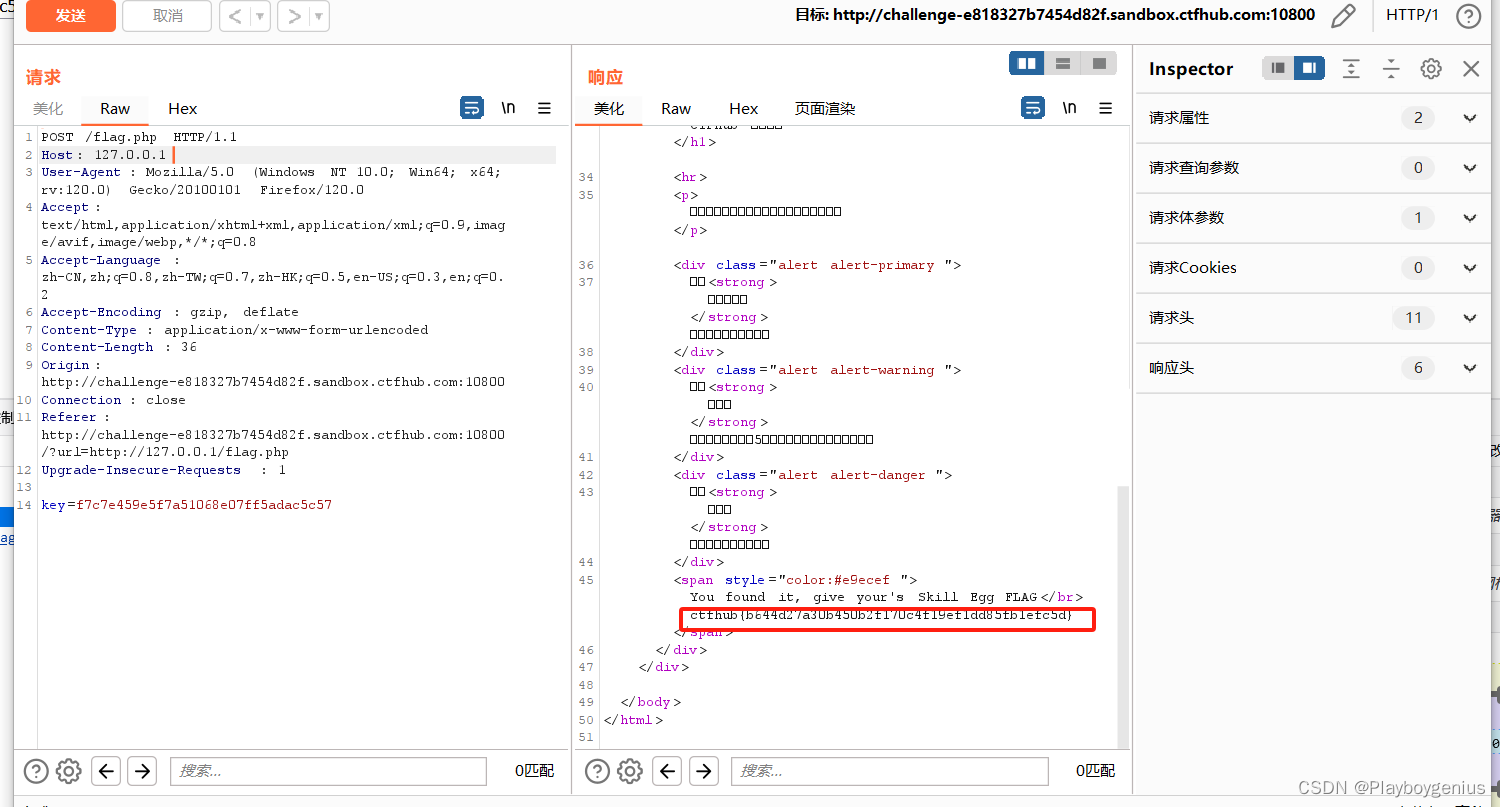The width and height of the screenshot is (1500, 807).
Task: Go to previous request with the back arrow
Action: pos(235,16)
